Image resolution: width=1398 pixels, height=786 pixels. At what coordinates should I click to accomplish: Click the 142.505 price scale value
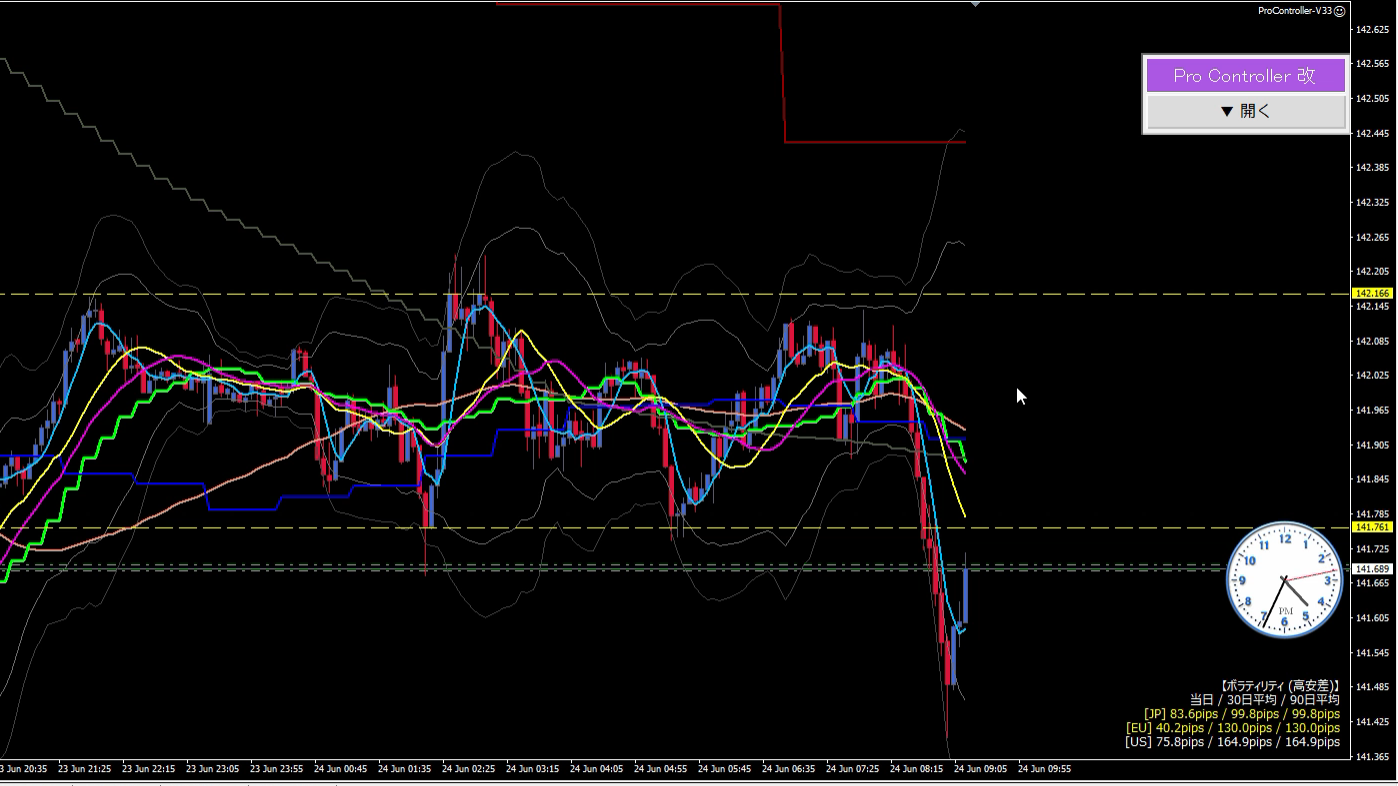pos(1373,99)
